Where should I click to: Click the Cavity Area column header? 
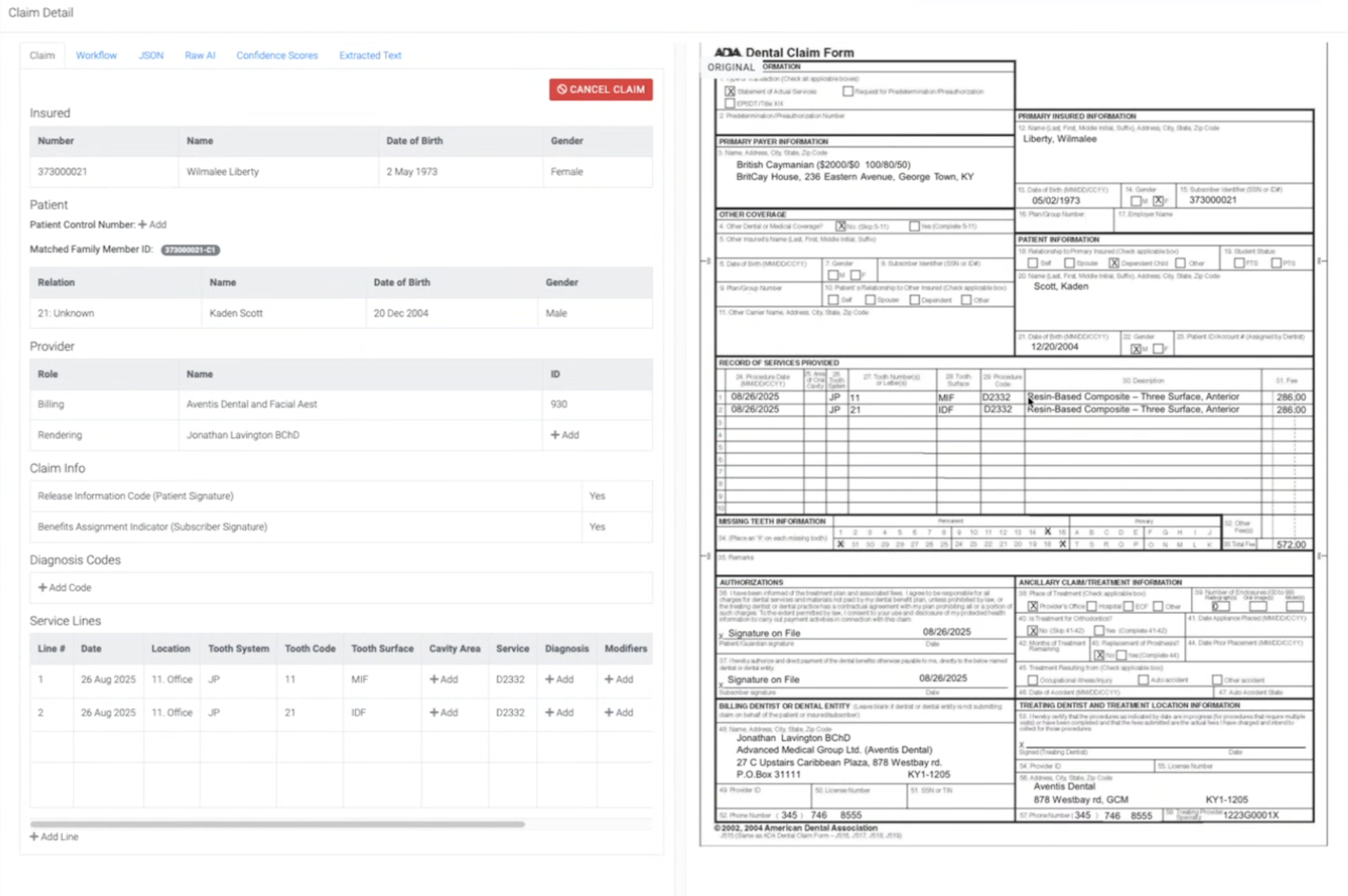(455, 648)
